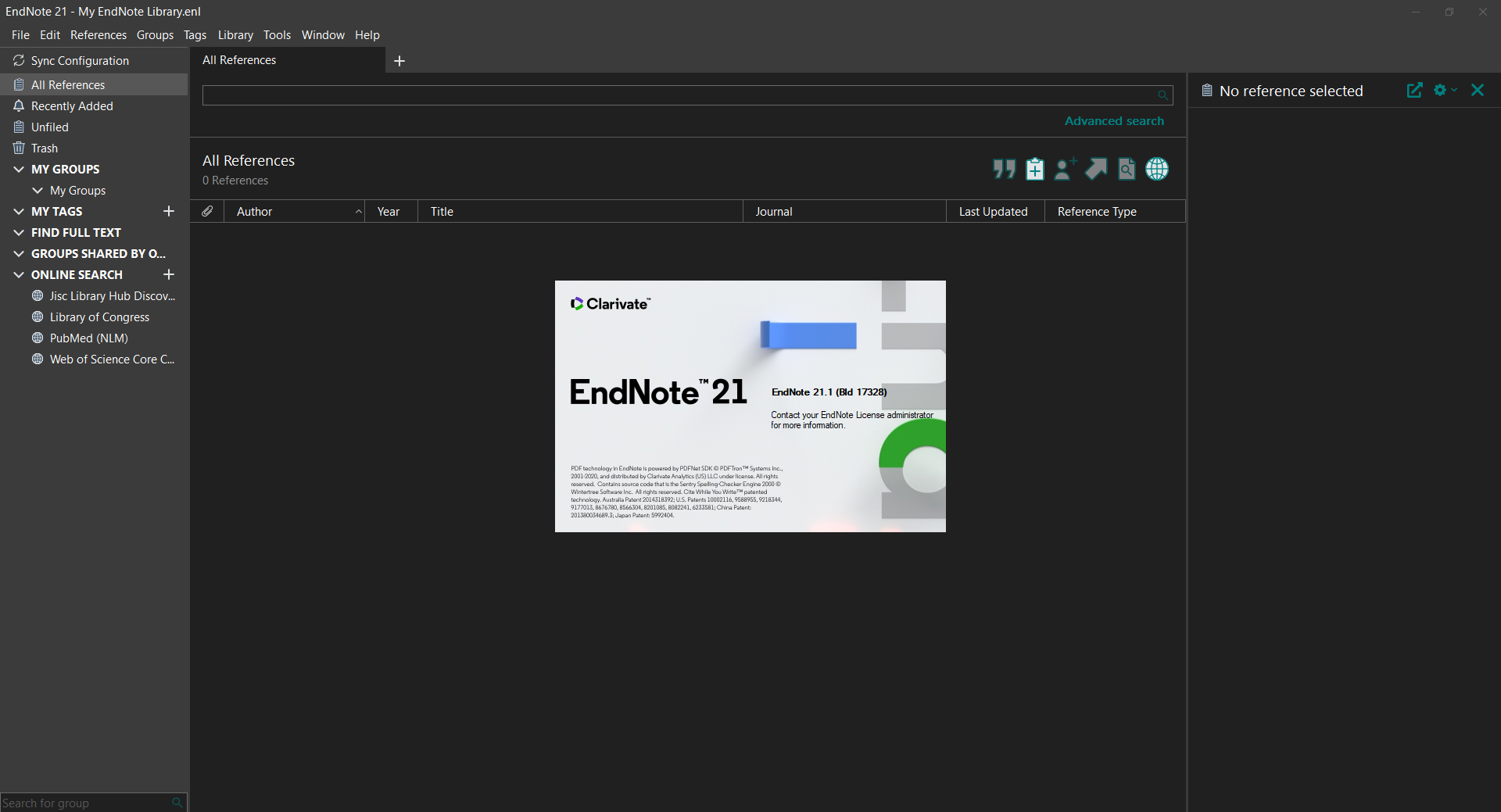This screenshot has width=1501, height=812.
Task: Open the Library menu
Action: [235, 35]
